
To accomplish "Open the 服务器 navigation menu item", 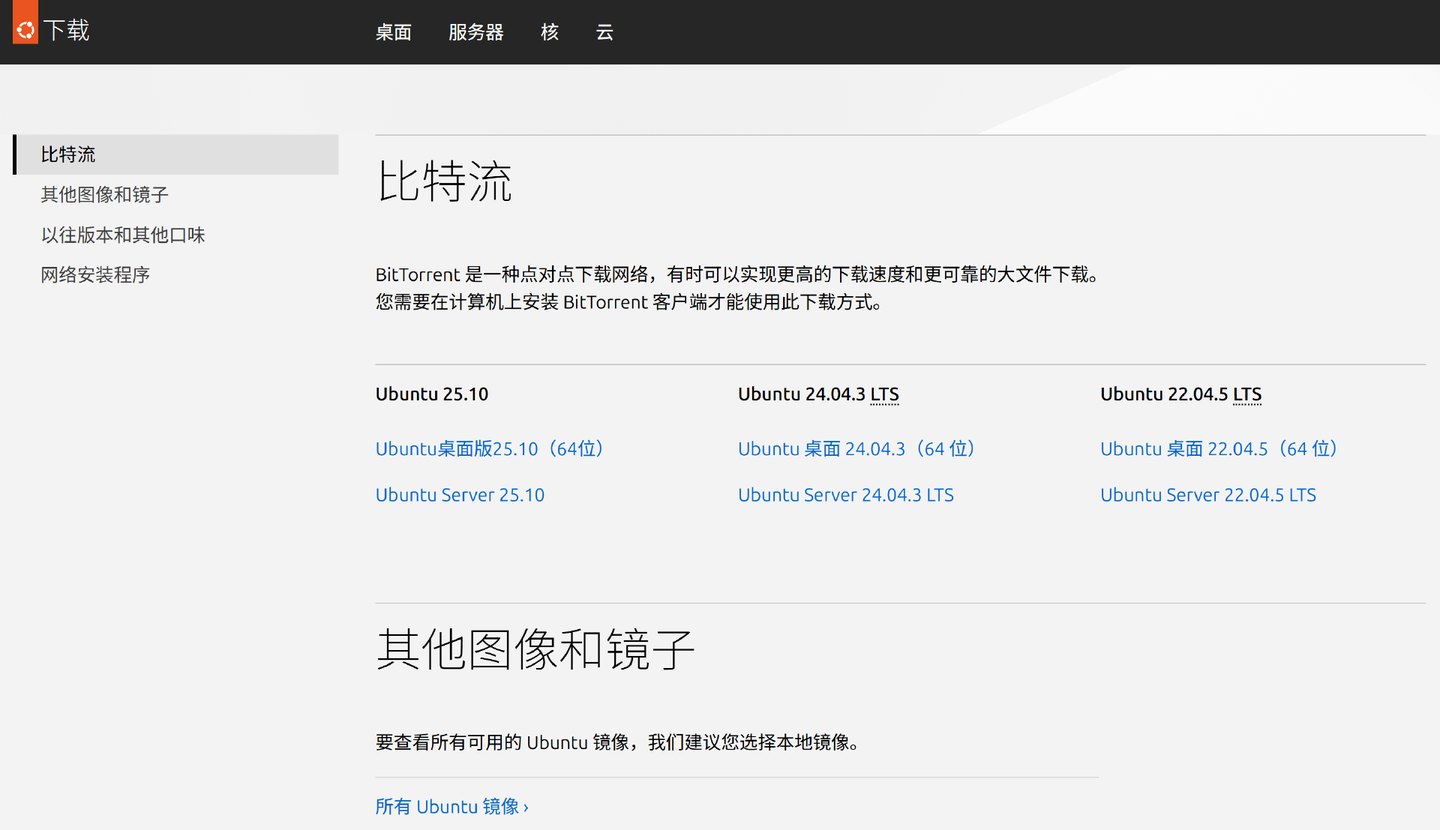I will pyautogui.click(x=476, y=31).
